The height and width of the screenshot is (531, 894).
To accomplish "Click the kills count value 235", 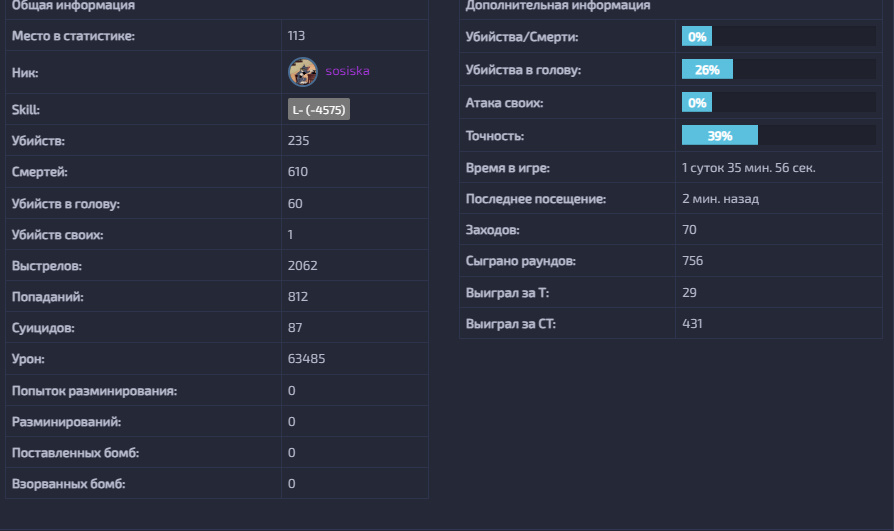I will (x=298, y=141).
